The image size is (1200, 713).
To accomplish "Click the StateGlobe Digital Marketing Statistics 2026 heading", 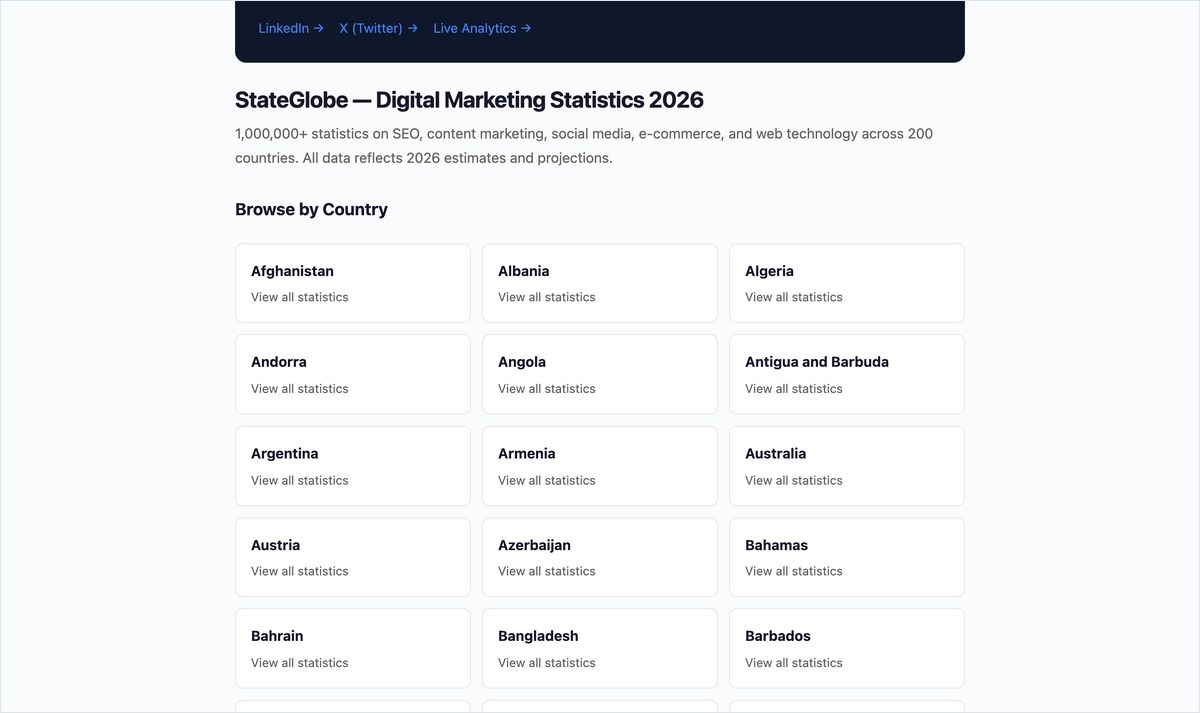I will click(x=469, y=100).
